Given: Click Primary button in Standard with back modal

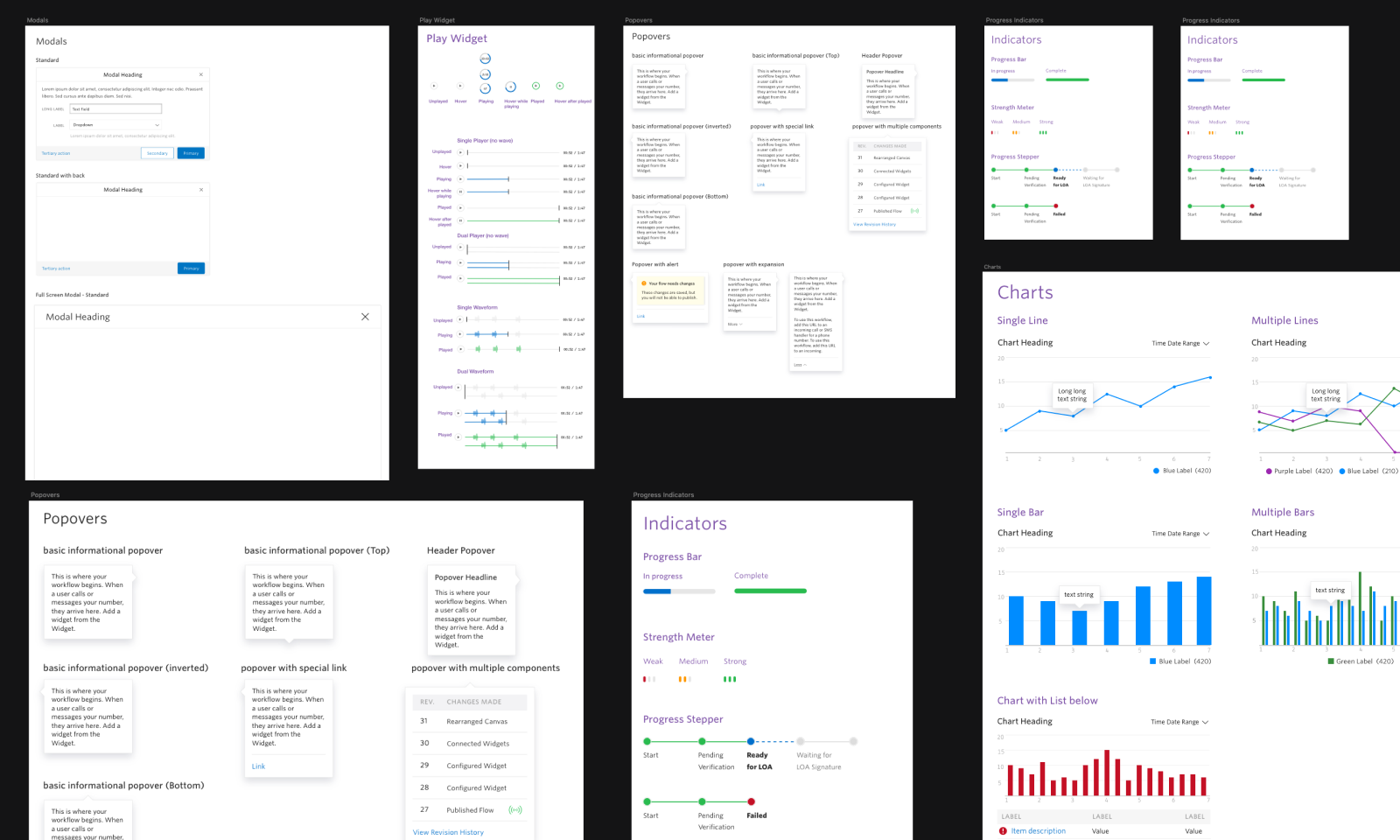Looking at the screenshot, I should [x=191, y=269].
